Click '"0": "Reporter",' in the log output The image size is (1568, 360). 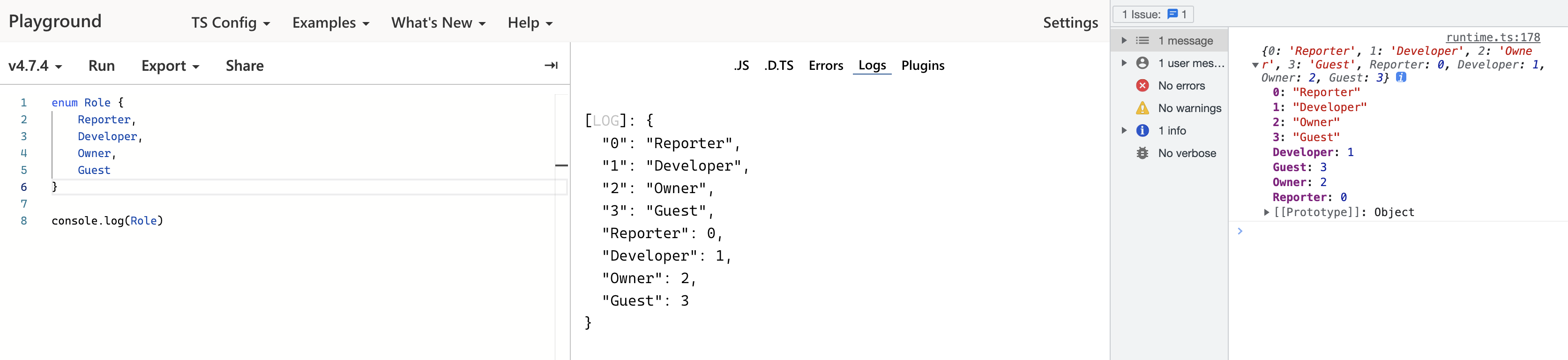671,144
